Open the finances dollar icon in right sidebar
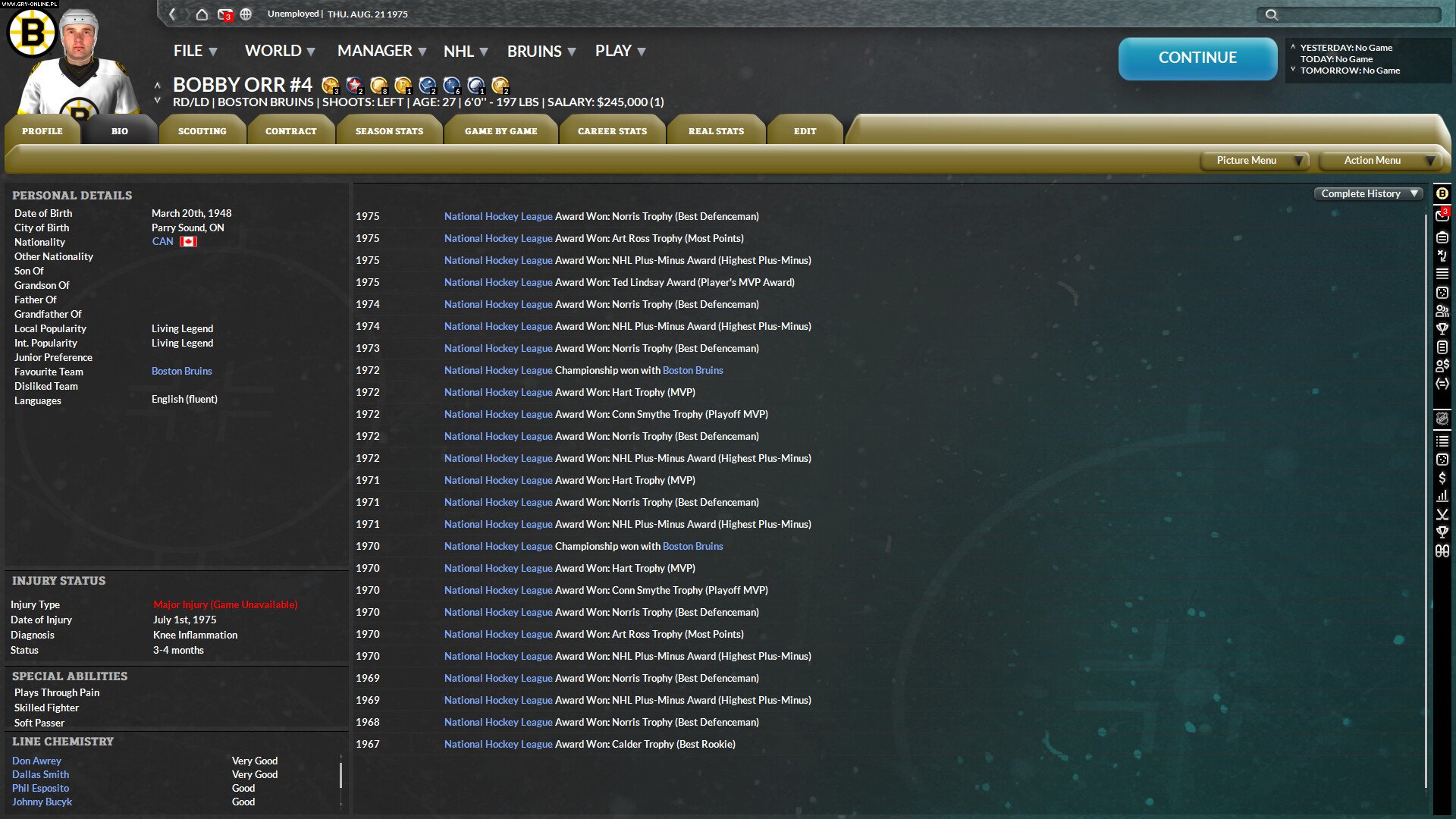 (x=1442, y=479)
